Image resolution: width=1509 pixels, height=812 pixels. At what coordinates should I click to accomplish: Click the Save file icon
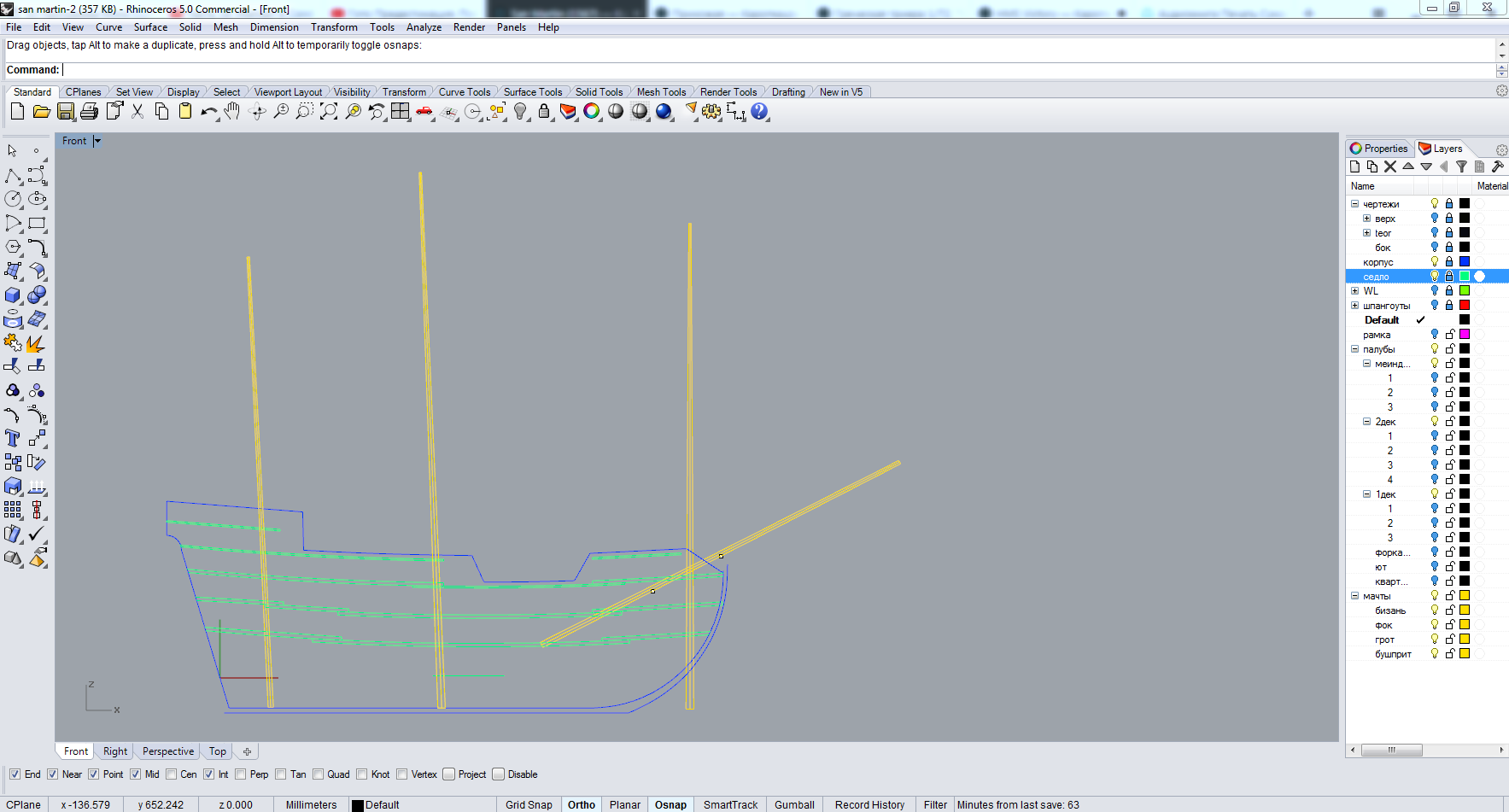pyautogui.click(x=66, y=112)
